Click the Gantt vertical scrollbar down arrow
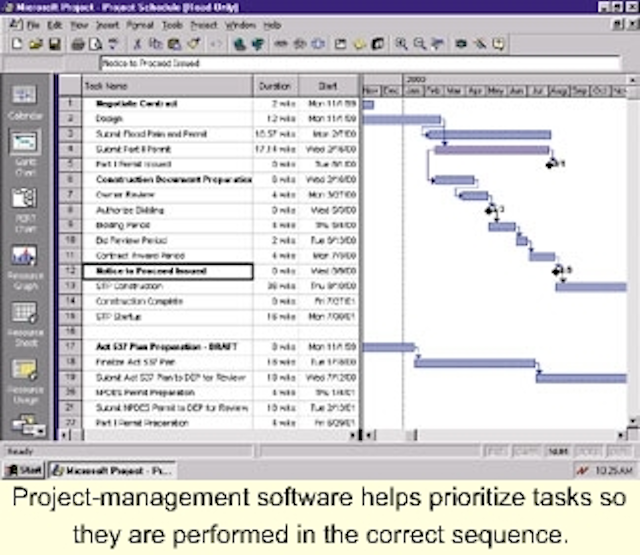 tap(633, 421)
